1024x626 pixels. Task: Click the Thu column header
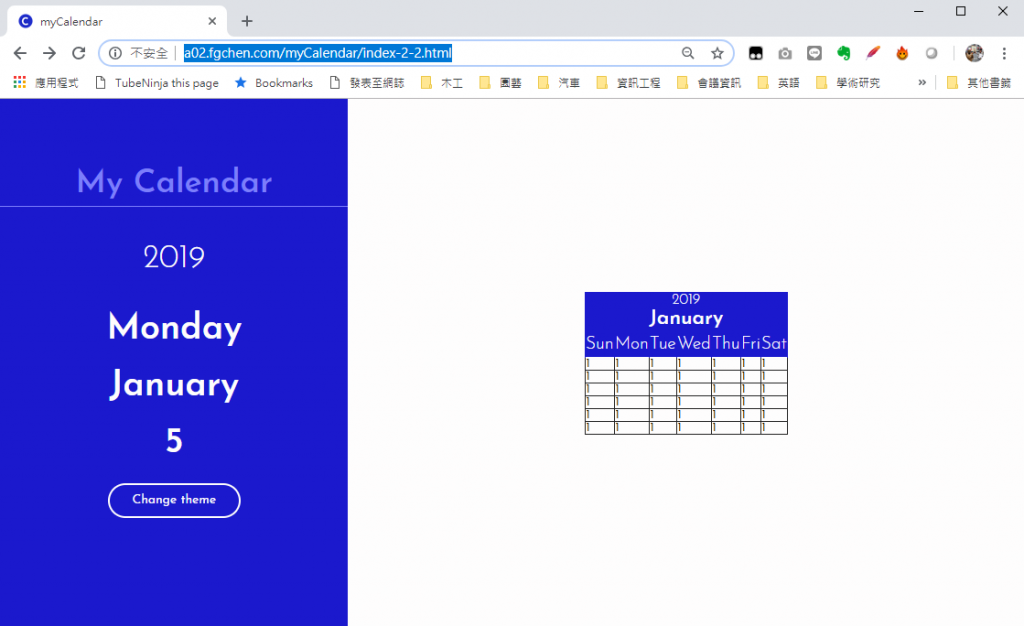[x=726, y=343]
